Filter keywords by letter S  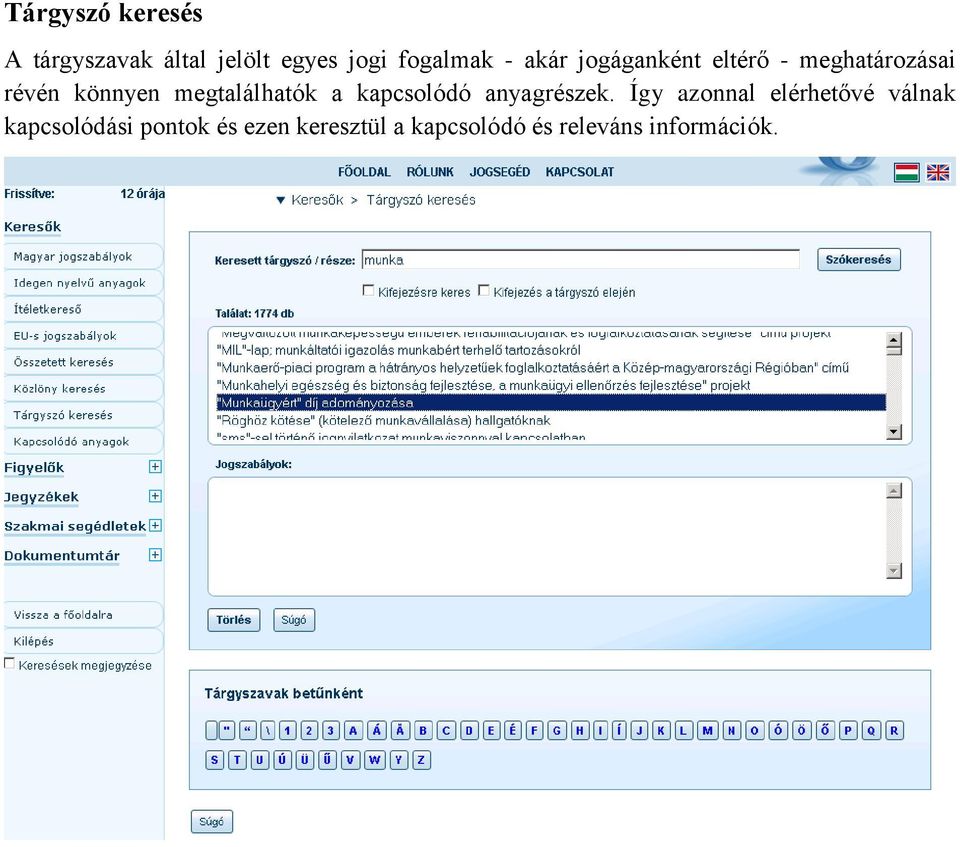pyautogui.click(x=214, y=760)
